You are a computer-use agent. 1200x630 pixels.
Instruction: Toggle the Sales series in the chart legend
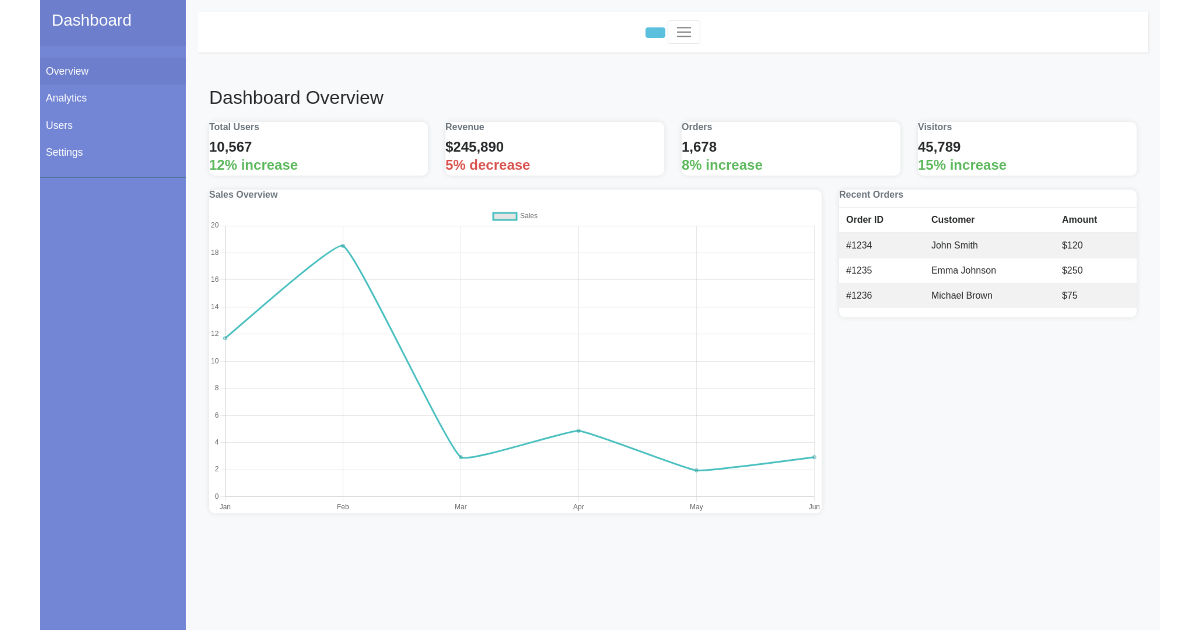pyautogui.click(x=514, y=215)
